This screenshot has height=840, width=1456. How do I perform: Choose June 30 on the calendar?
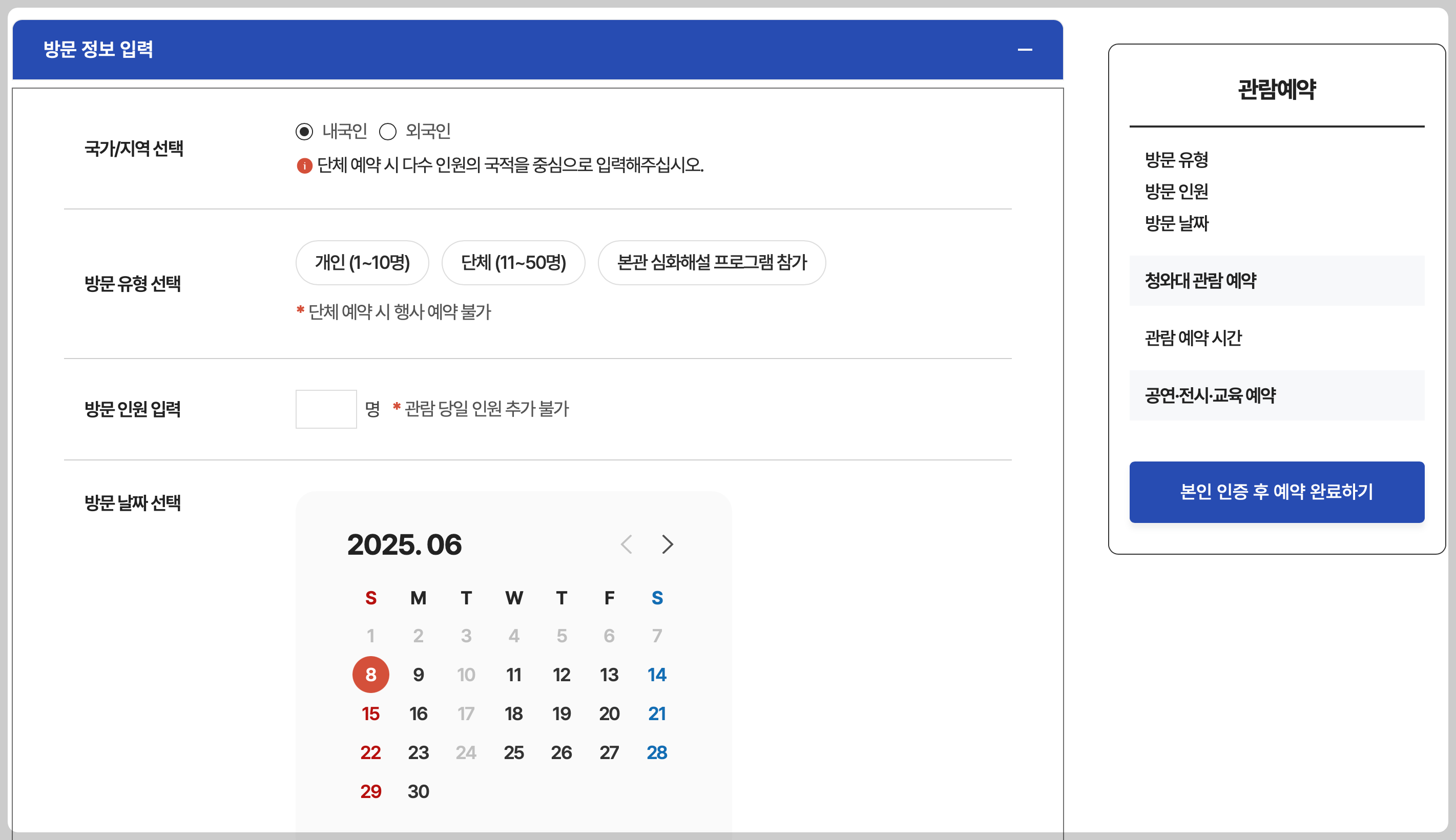click(418, 791)
